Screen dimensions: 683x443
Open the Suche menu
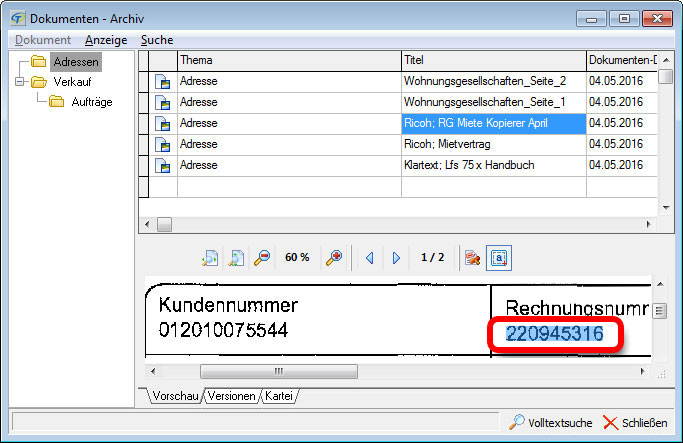157,40
